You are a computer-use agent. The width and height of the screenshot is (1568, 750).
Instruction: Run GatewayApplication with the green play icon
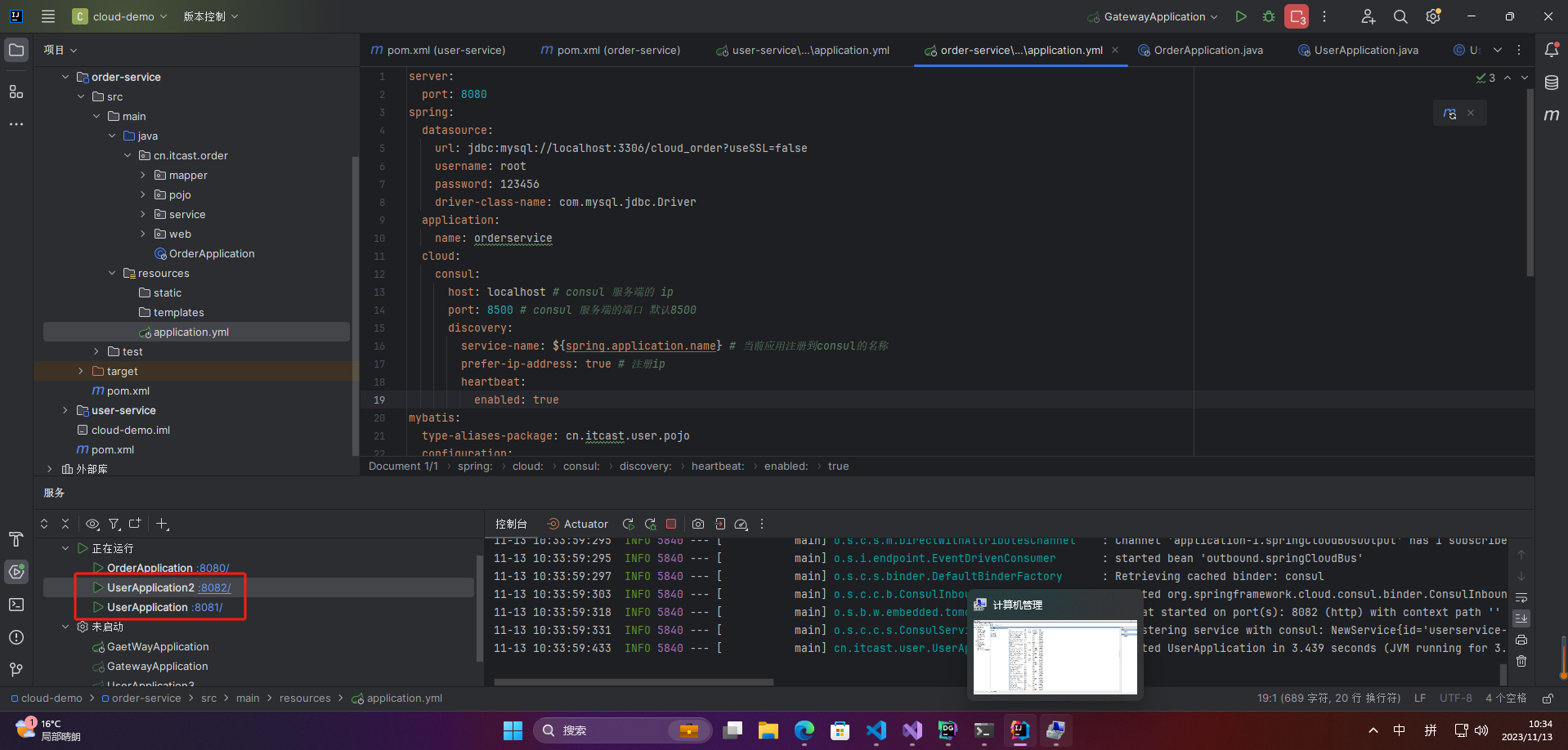[x=1240, y=16]
